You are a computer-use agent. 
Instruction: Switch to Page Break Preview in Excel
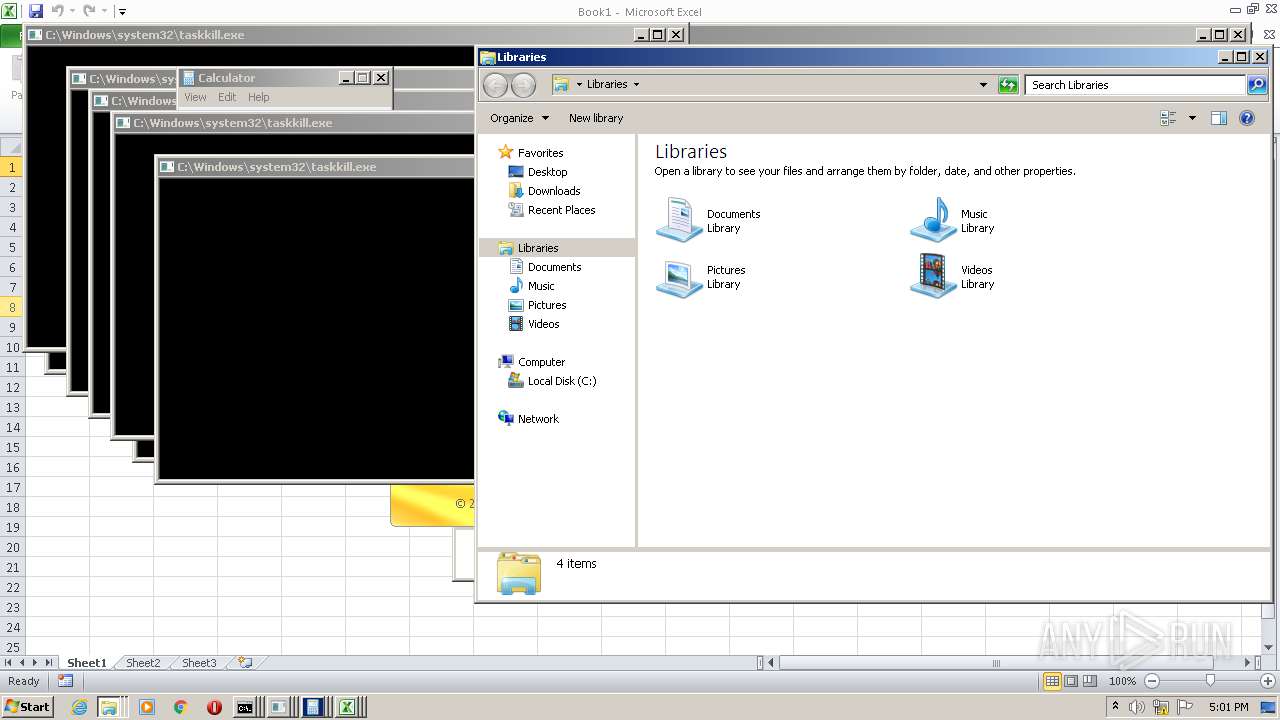pyautogui.click(x=1090, y=681)
